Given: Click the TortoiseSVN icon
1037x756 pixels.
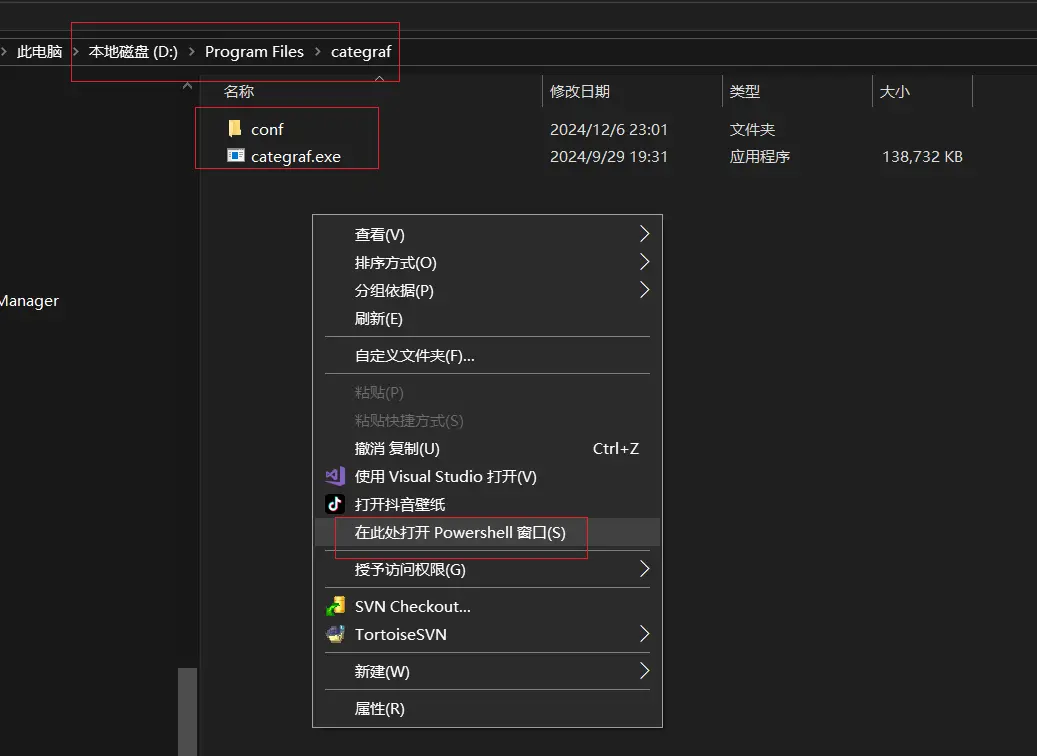Looking at the screenshot, I should click(x=335, y=635).
